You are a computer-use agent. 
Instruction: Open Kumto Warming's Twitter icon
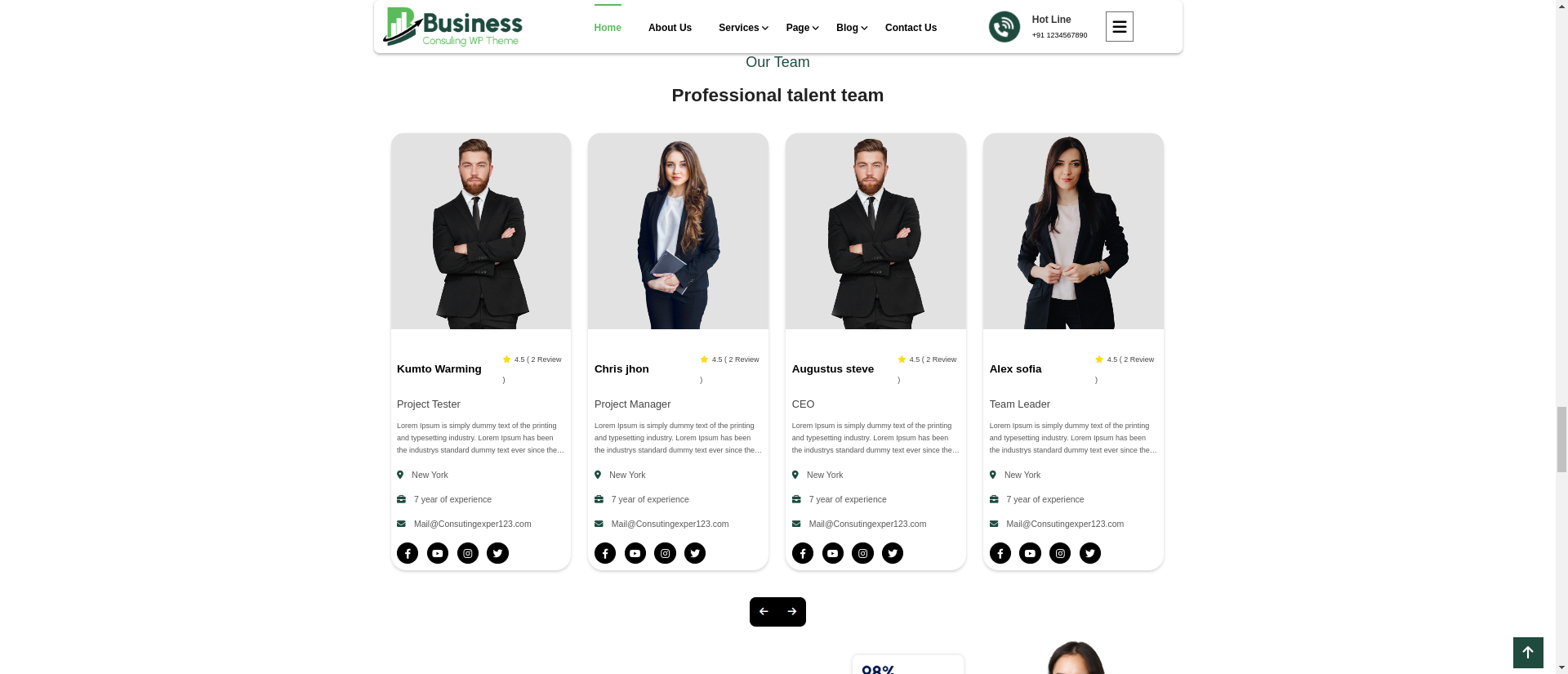pos(497,553)
